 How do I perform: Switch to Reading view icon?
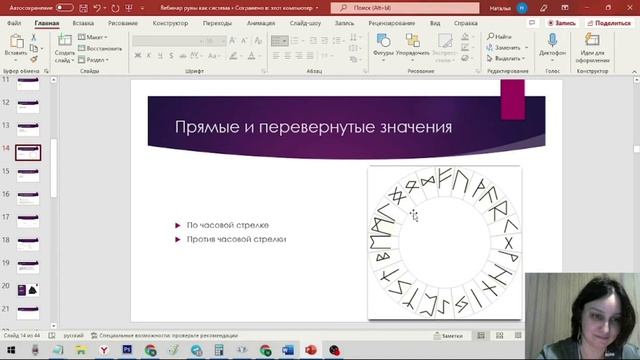pyautogui.click(x=518, y=336)
